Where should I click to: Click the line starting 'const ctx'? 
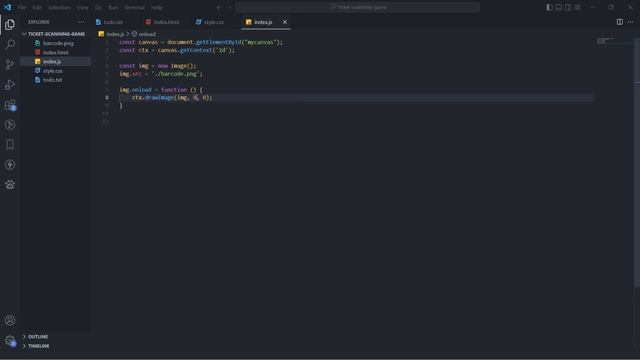pyautogui.click(x=177, y=50)
